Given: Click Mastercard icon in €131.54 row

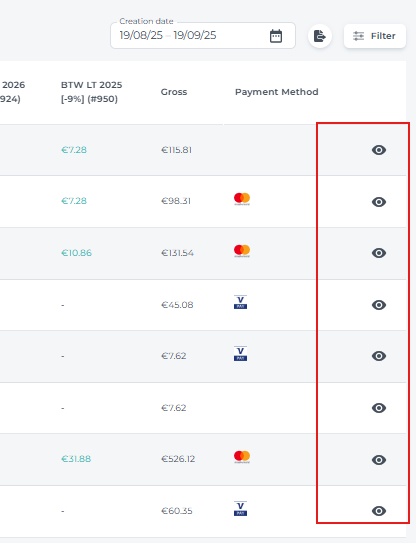Looking at the screenshot, I should (242, 251).
